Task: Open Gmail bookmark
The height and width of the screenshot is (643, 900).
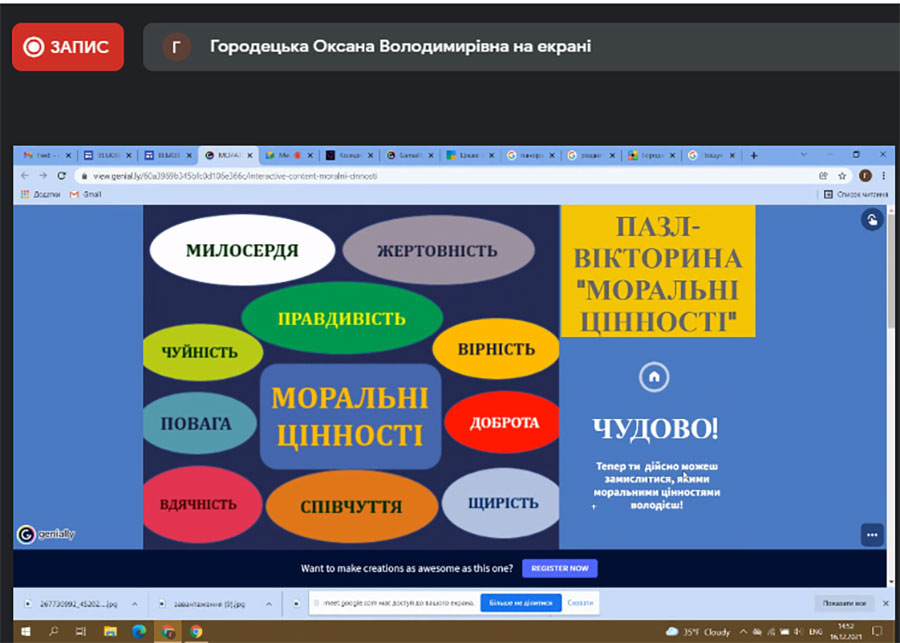Action: (x=86, y=195)
